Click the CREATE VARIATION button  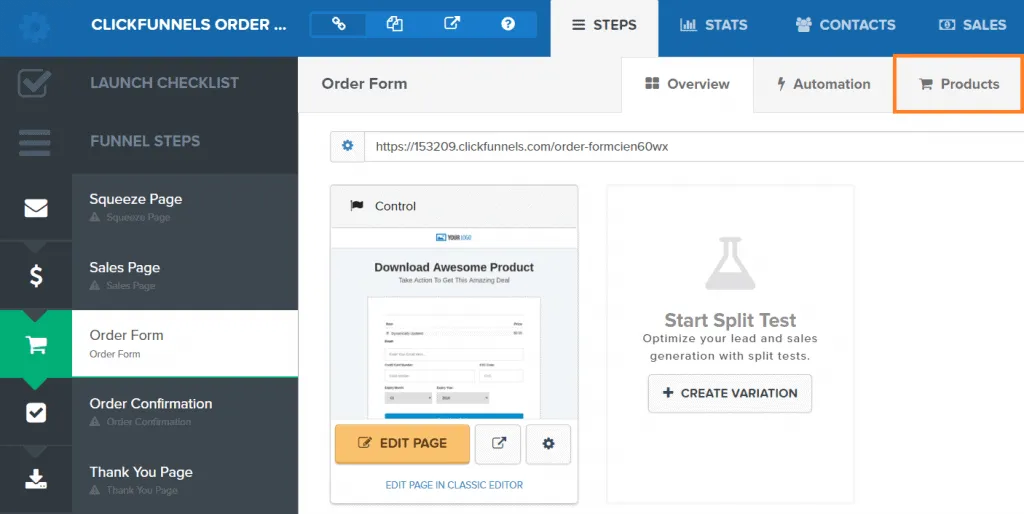point(730,393)
